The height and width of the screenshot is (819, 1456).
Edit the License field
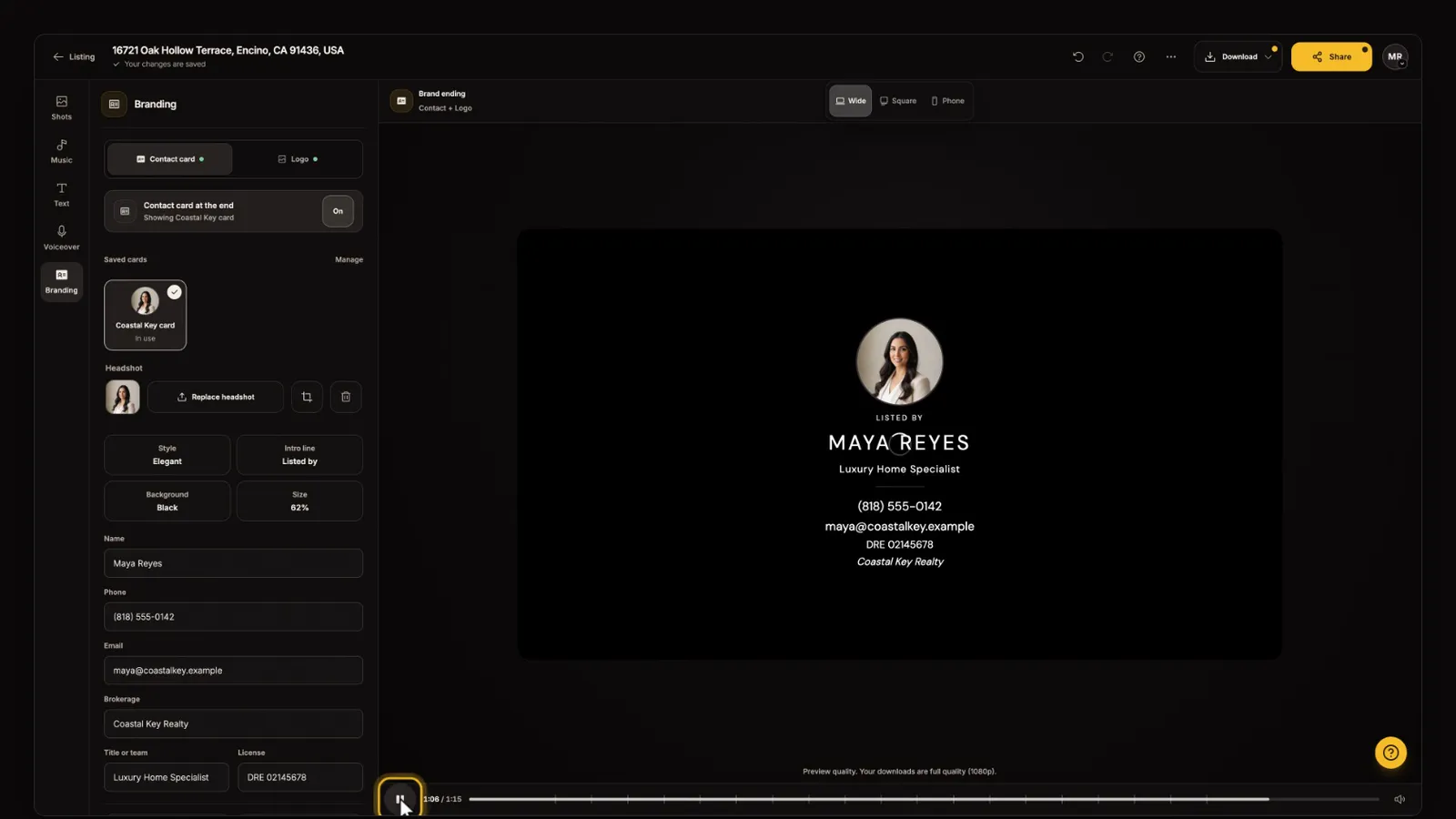(x=300, y=777)
